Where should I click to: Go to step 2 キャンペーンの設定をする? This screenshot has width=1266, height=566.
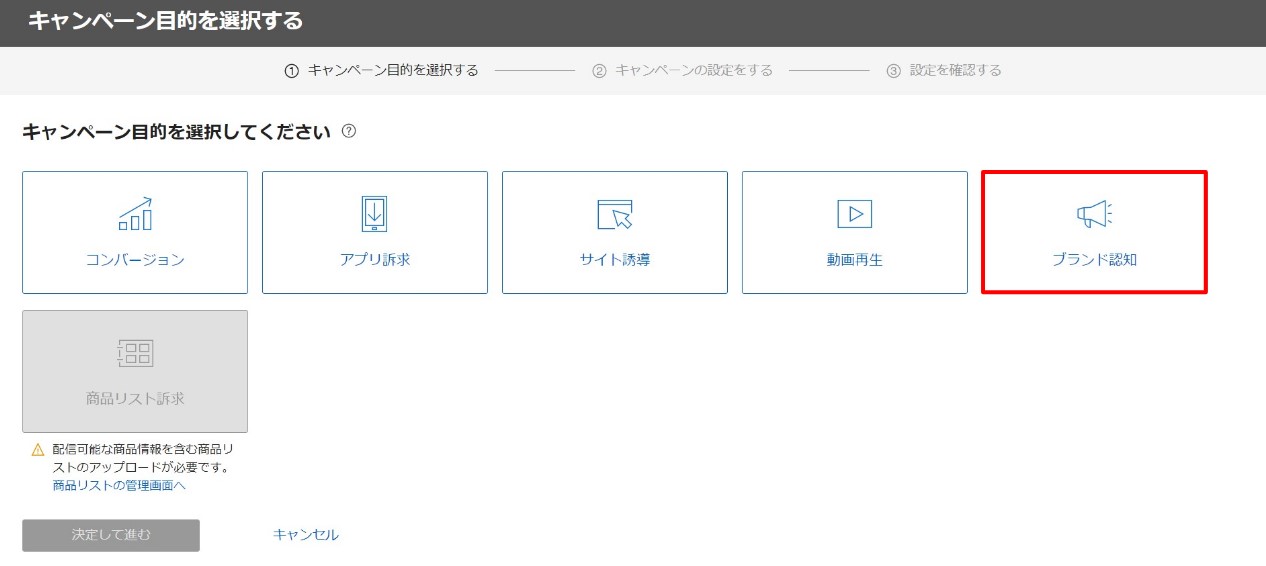pos(682,70)
